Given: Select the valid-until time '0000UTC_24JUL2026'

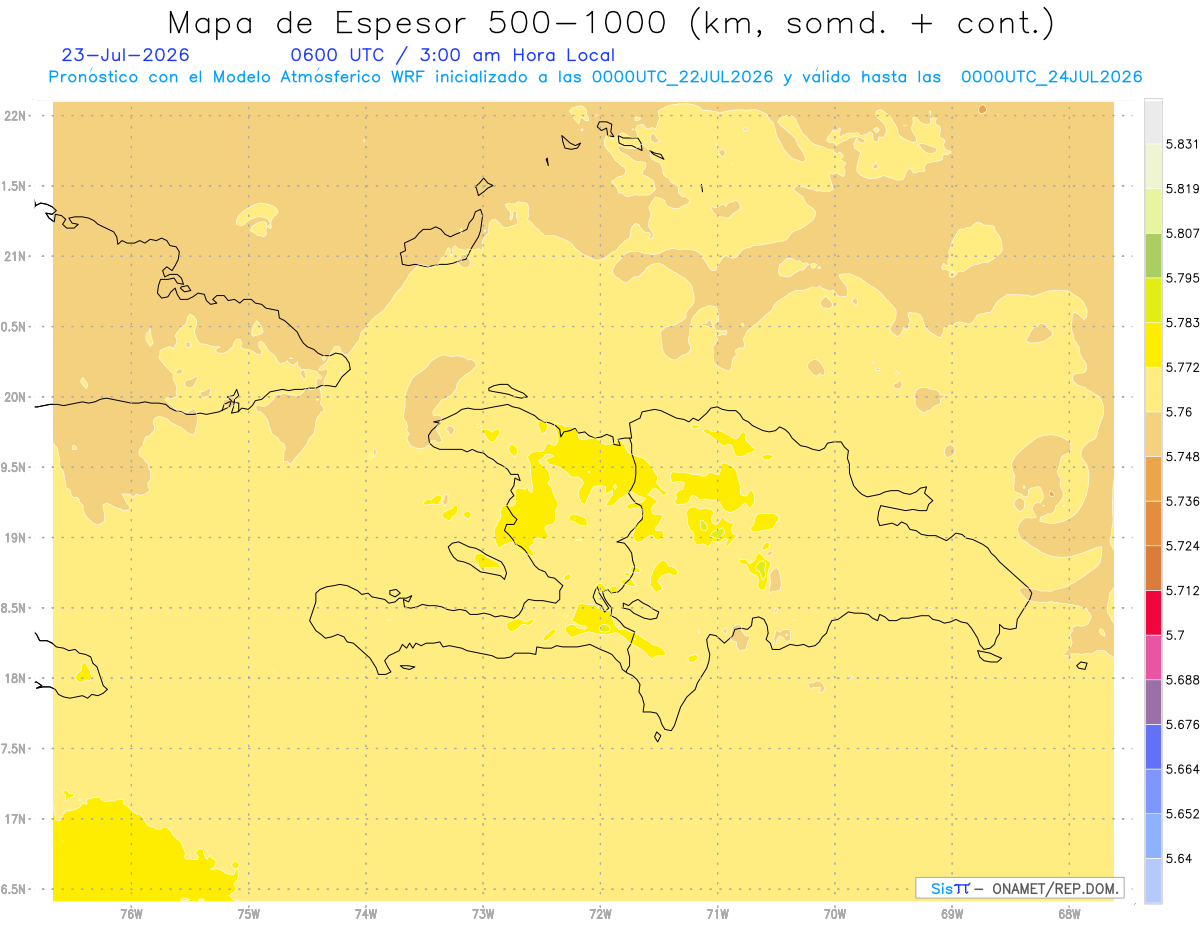Looking at the screenshot, I should 1051,77.
